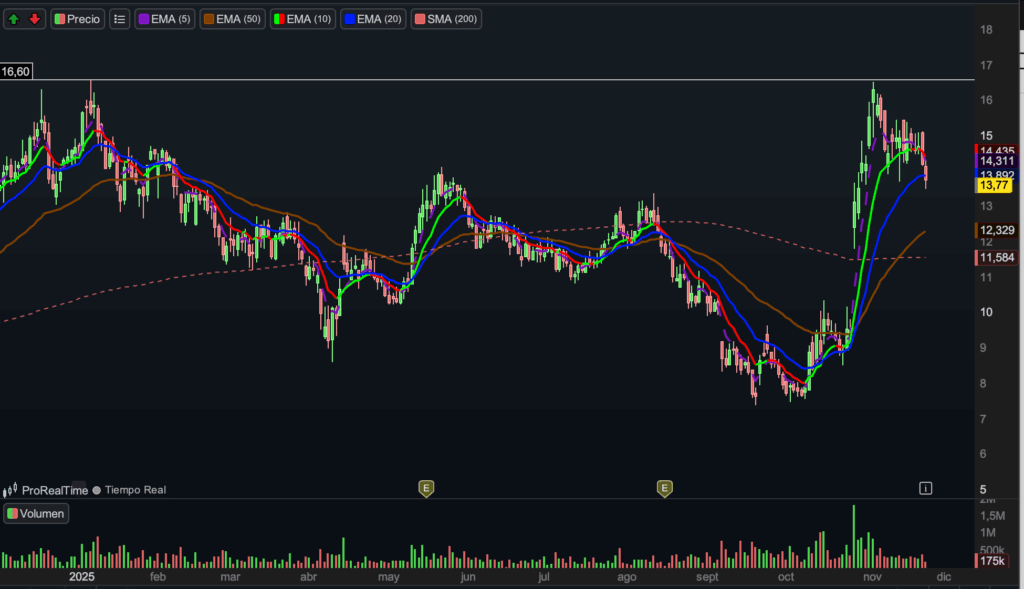Open the Volumen panel settings
Viewport: 1024px width, 589px height.
click(x=36, y=514)
